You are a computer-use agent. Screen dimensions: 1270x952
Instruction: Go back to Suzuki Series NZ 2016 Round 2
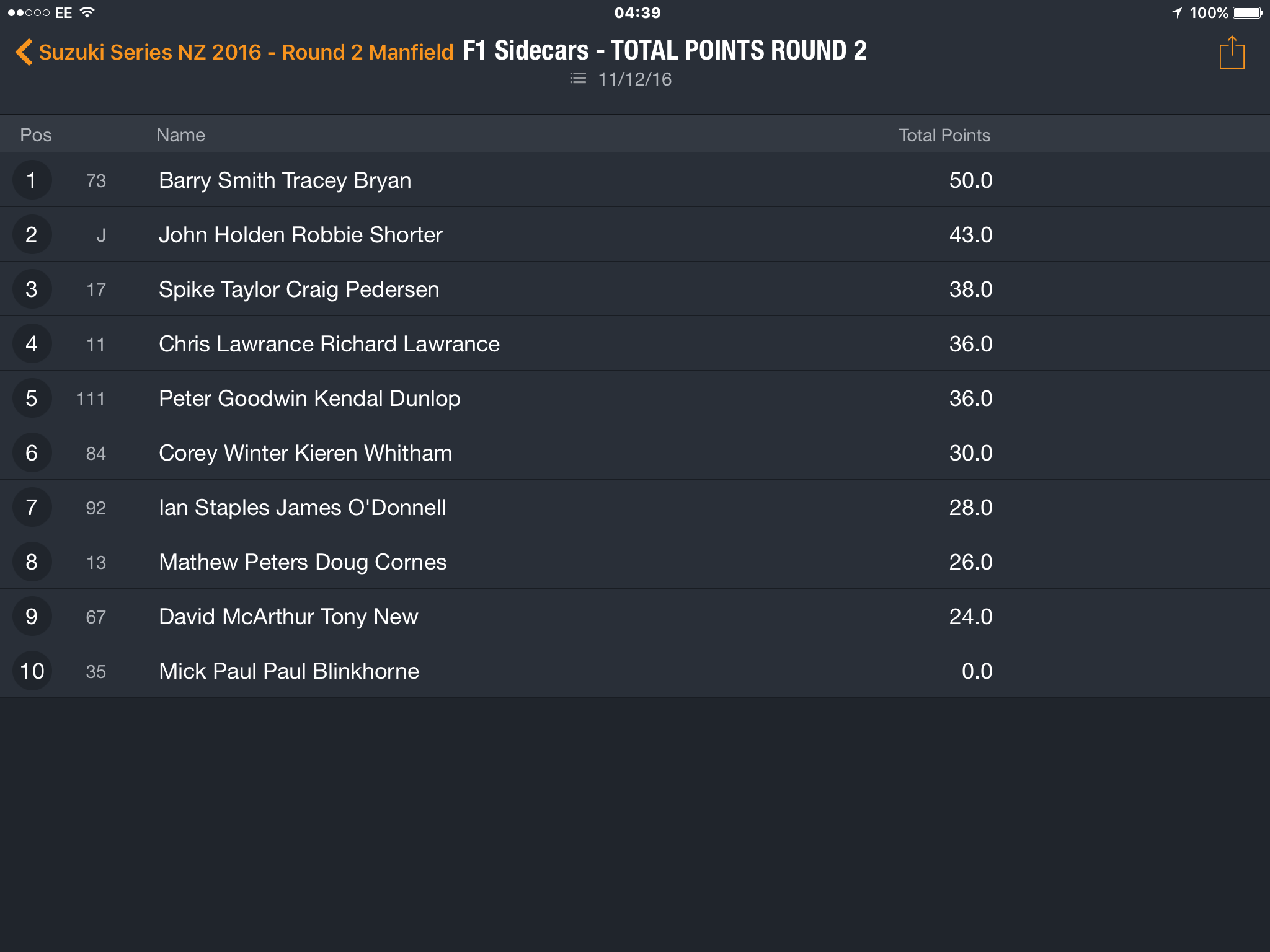[246, 52]
